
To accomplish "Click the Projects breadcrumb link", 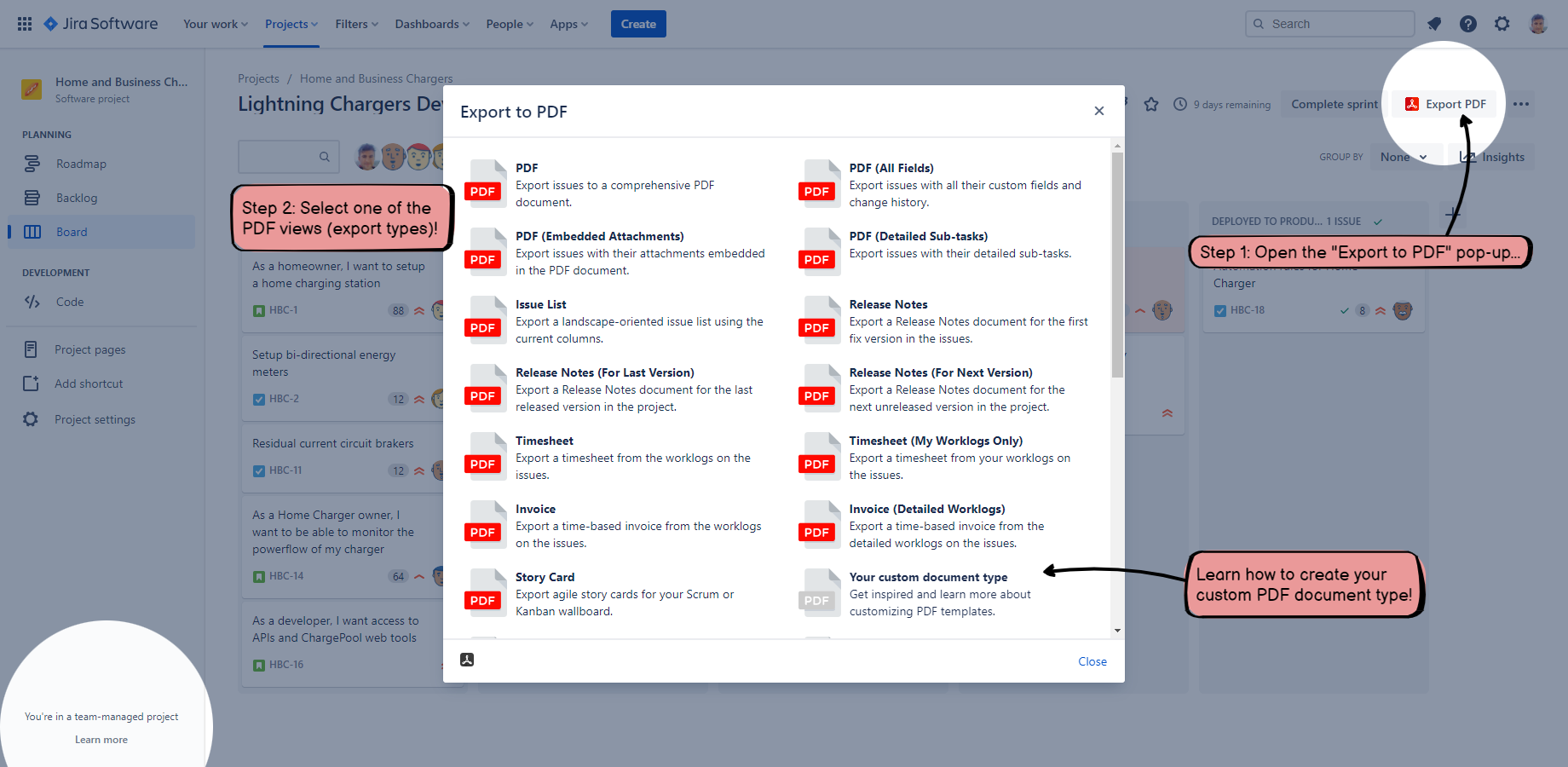I will point(258,78).
